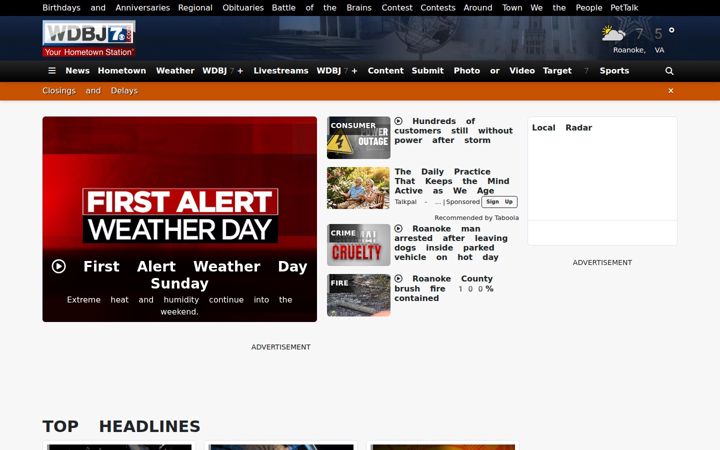Click the search magnifier icon
The width and height of the screenshot is (720, 450).
[x=669, y=71]
